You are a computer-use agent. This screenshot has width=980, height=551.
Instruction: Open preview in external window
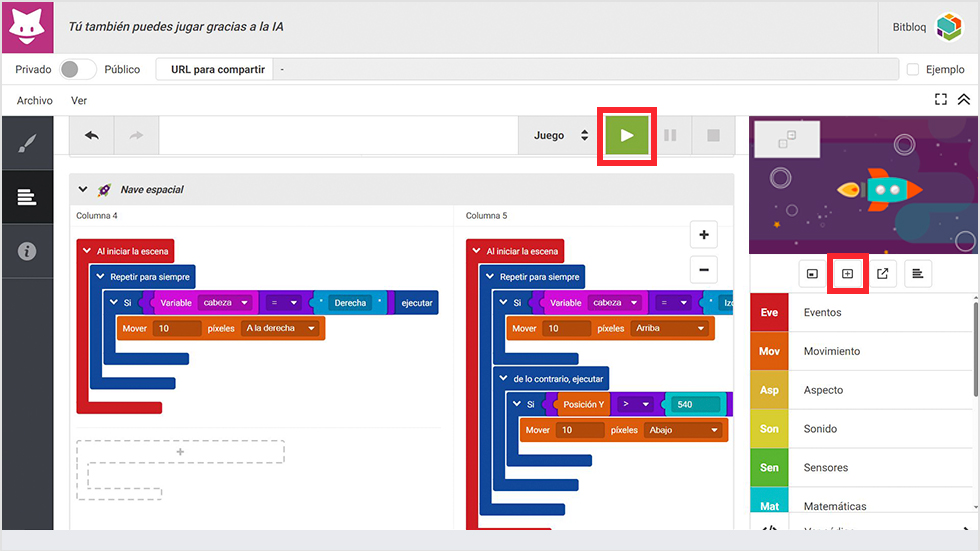point(882,274)
